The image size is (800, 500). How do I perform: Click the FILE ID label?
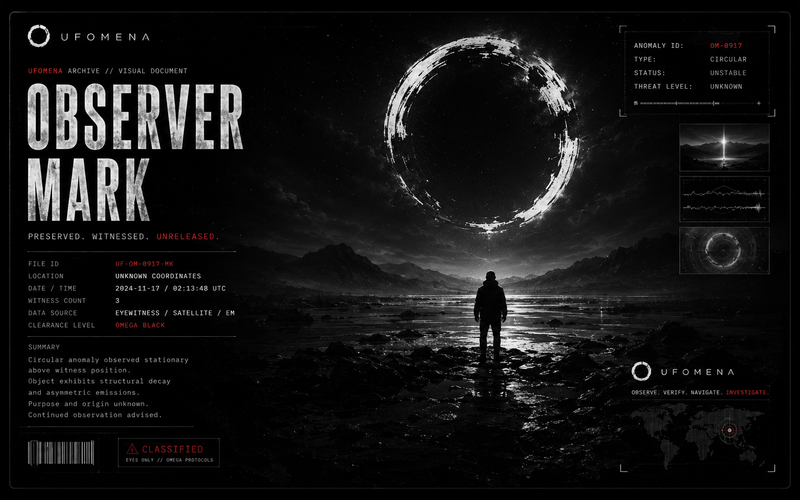click(43, 264)
